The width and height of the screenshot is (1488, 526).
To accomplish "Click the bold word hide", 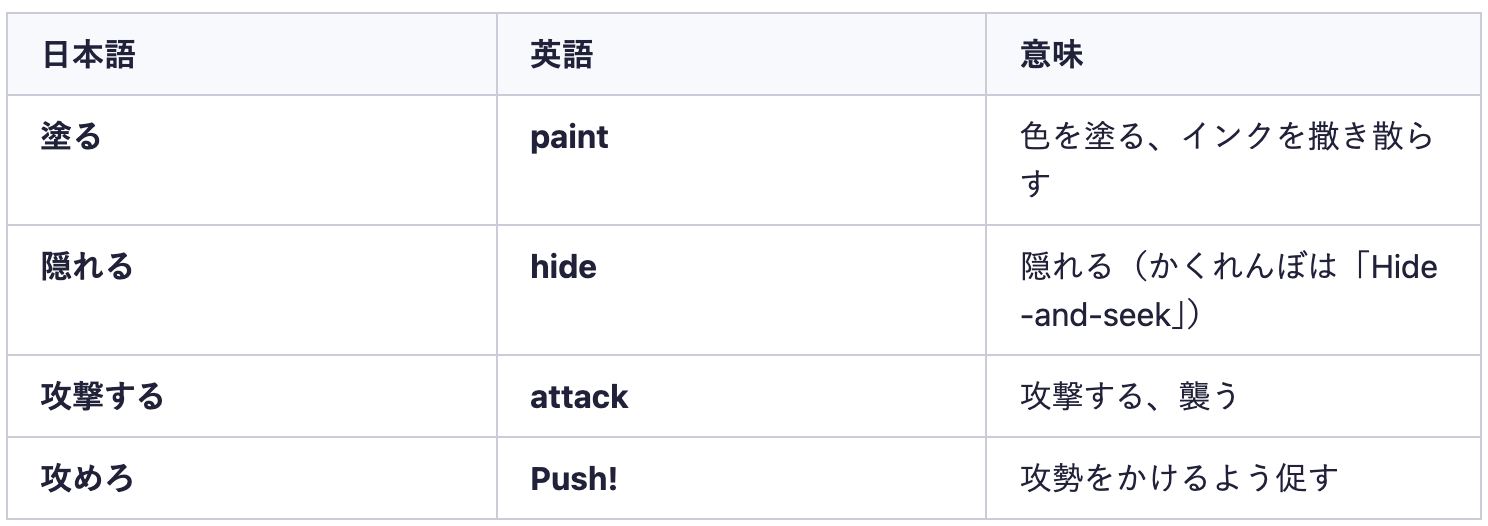I will pos(563,266).
